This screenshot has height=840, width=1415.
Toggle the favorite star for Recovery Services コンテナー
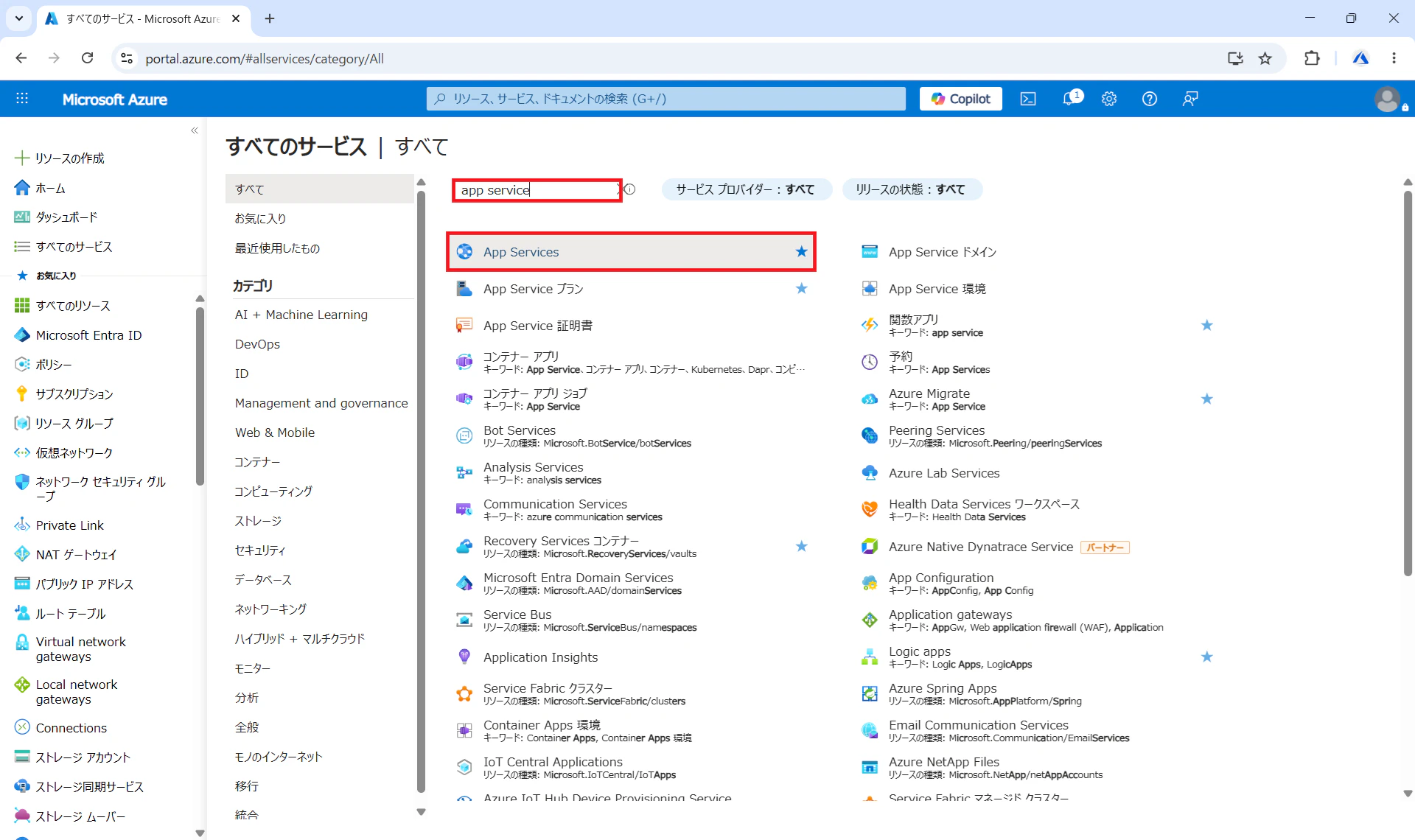click(802, 547)
